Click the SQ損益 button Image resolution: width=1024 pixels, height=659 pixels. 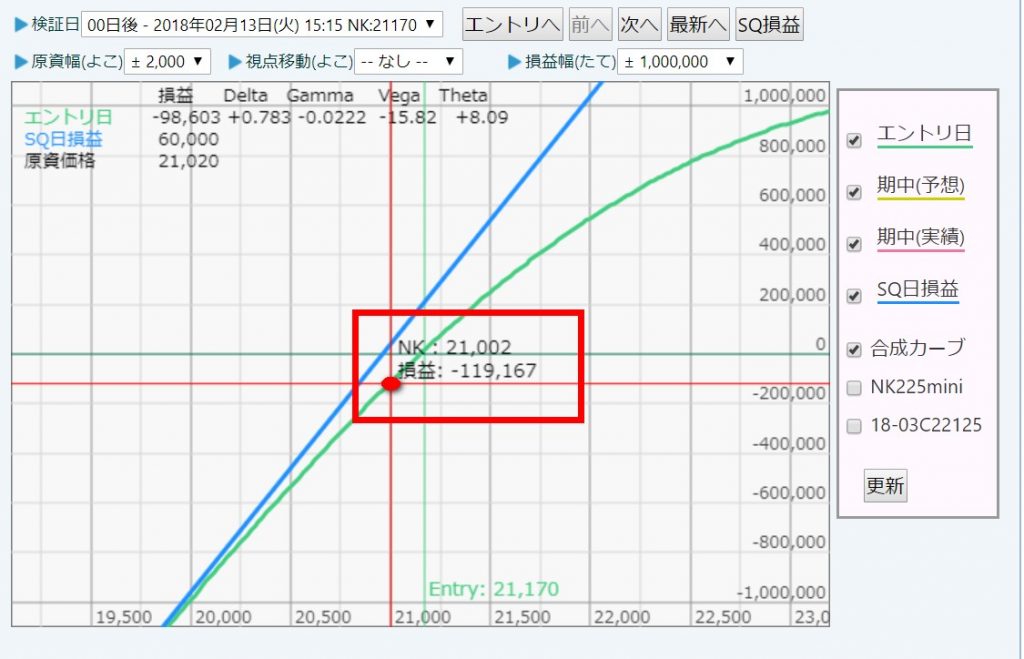coord(769,25)
